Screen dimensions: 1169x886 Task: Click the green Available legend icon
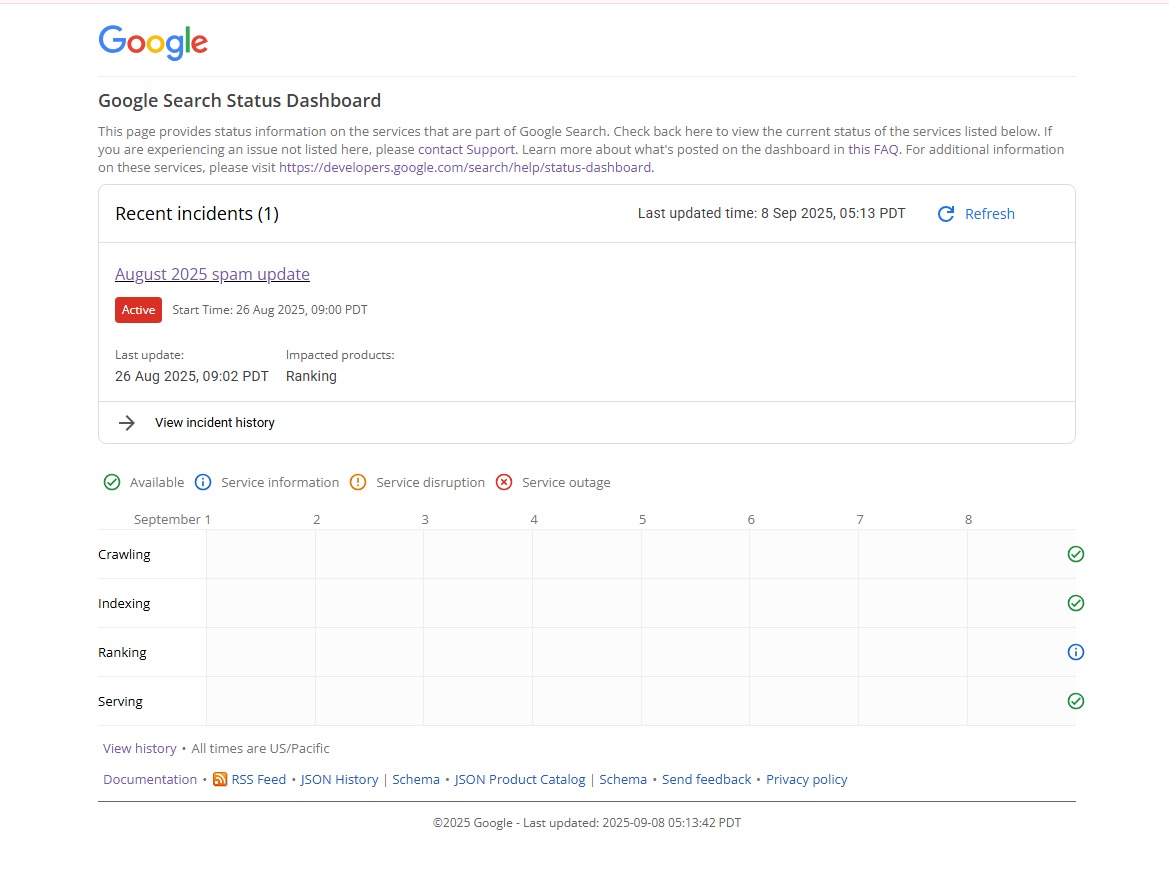point(112,483)
